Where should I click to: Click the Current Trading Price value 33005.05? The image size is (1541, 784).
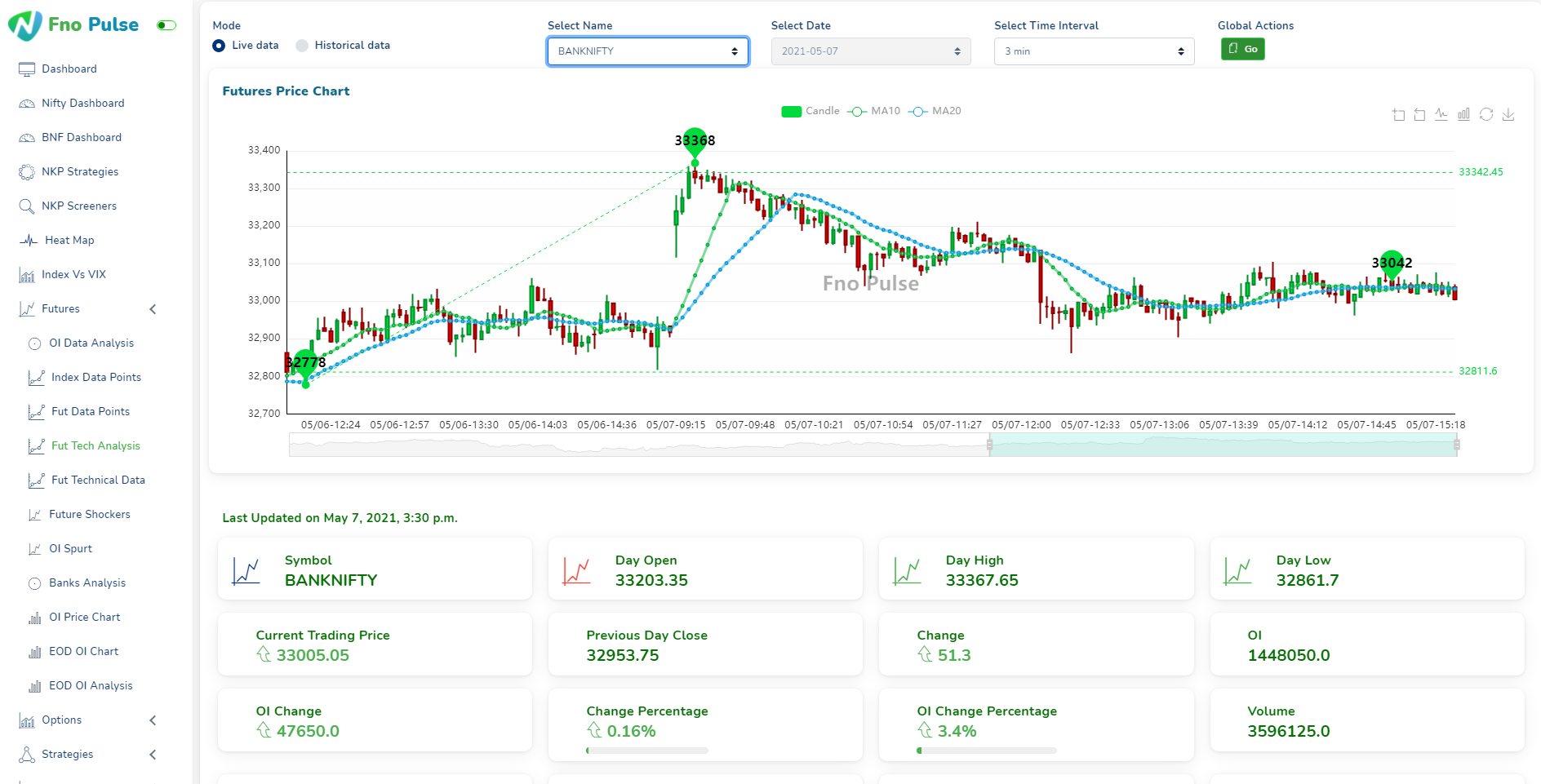click(x=313, y=656)
